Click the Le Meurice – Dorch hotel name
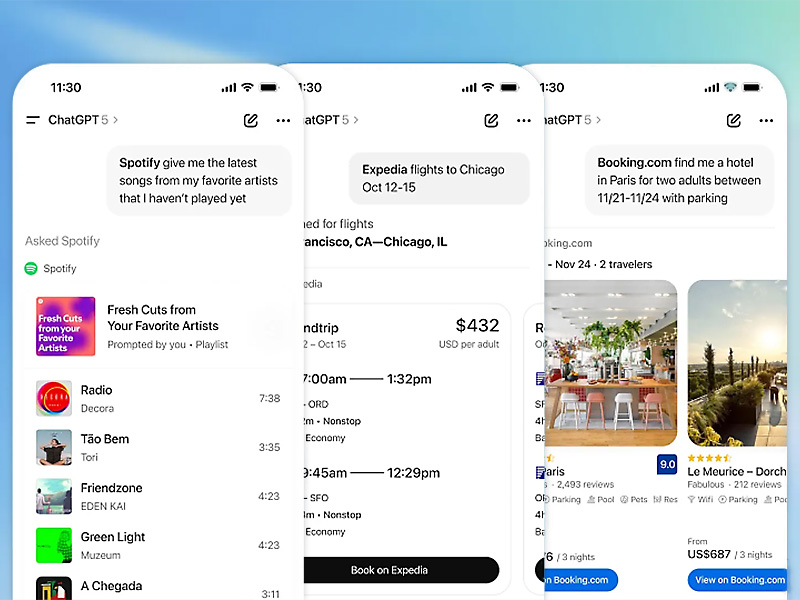This screenshot has height=600, width=800. click(x=737, y=471)
